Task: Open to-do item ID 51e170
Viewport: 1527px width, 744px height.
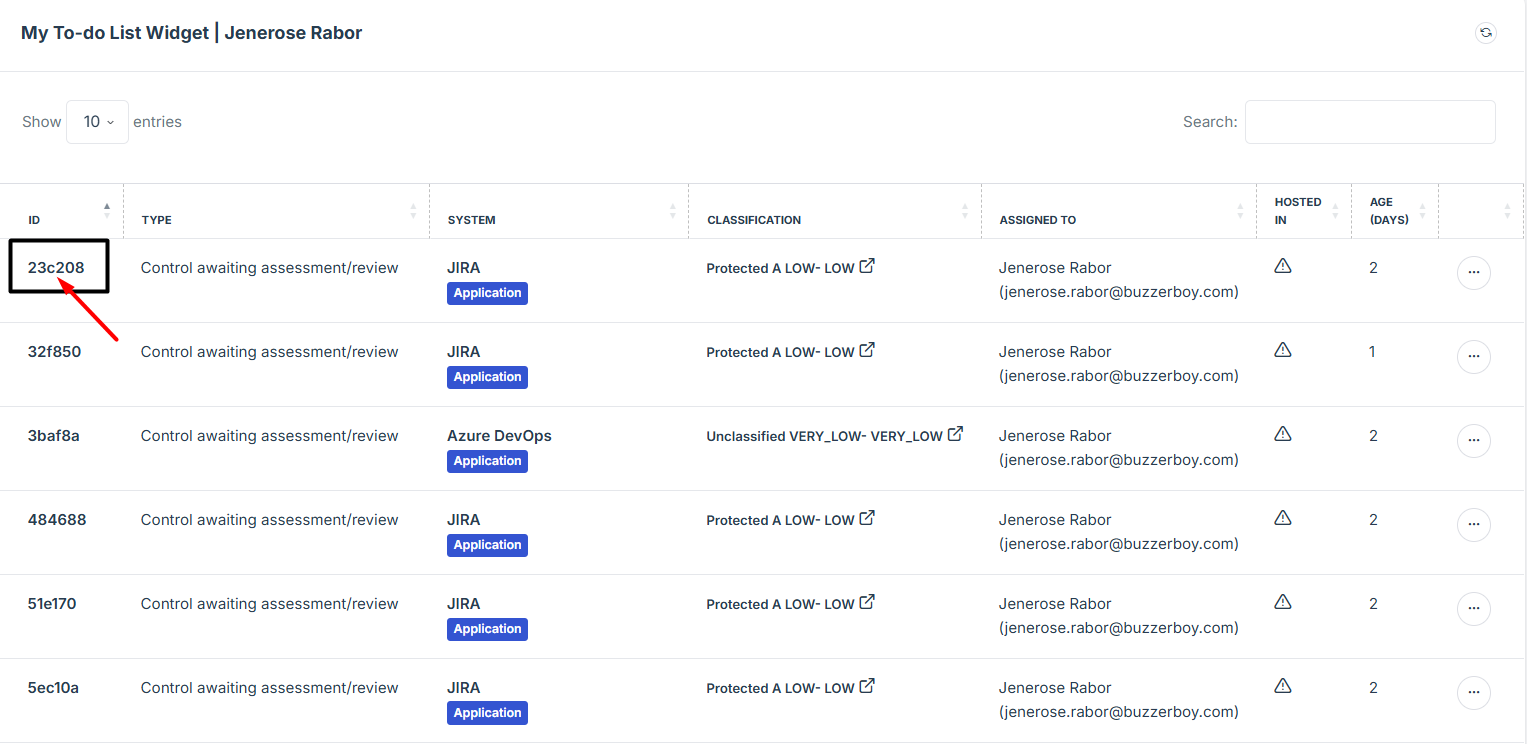Action: pyautogui.click(x=52, y=604)
